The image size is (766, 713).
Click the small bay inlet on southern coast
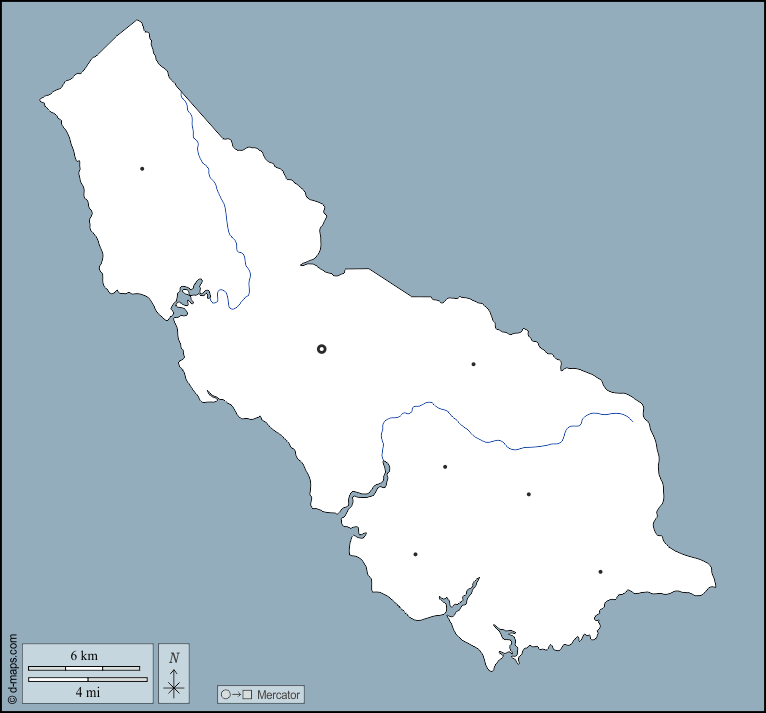point(508,642)
